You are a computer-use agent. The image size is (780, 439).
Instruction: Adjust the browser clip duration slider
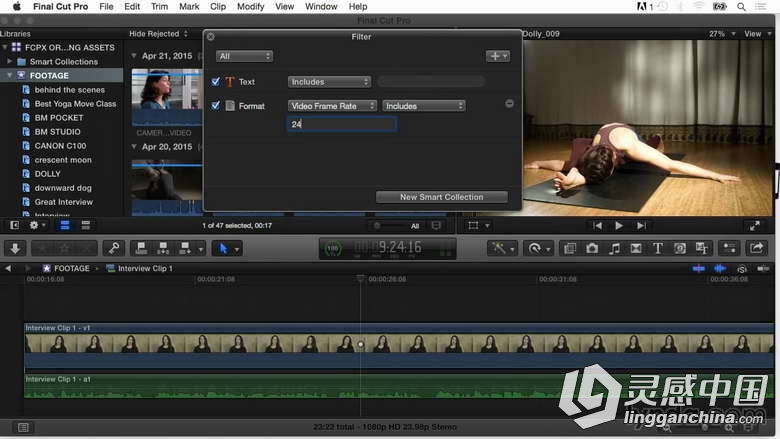(378, 226)
